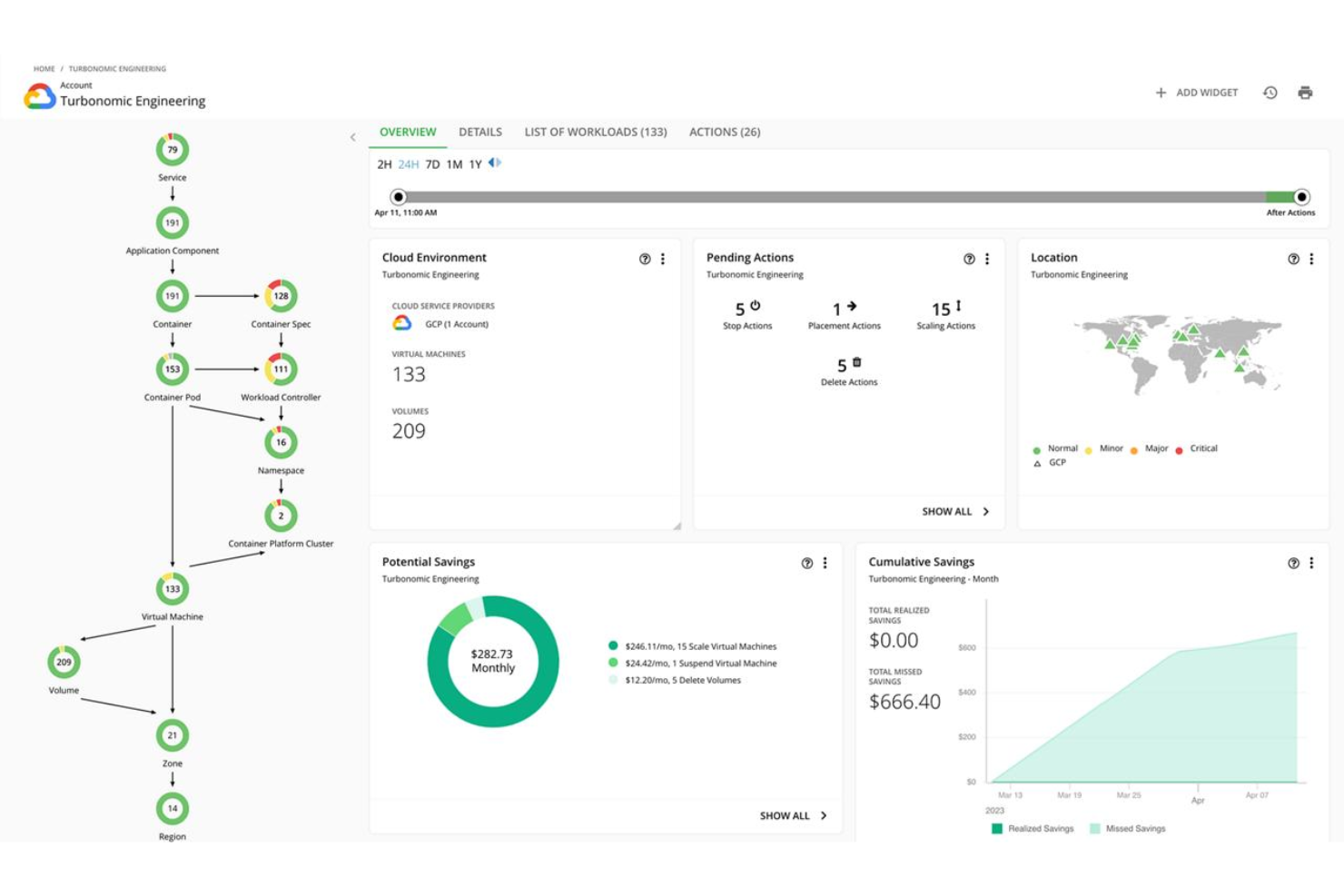Click the world map in Location widget
This screenshot has width=1344, height=896.
1178,354
